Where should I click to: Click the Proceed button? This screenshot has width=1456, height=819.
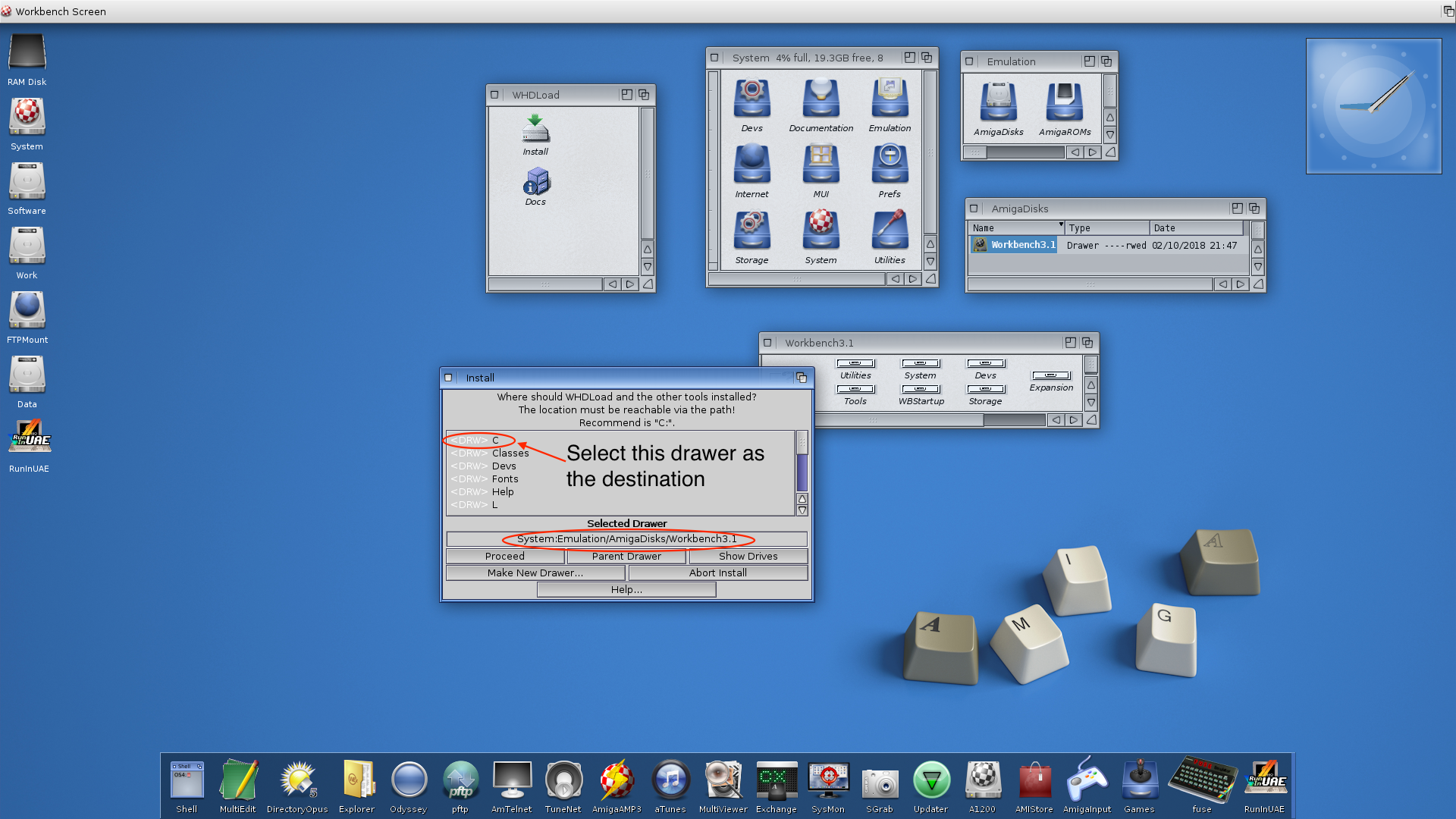(504, 556)
